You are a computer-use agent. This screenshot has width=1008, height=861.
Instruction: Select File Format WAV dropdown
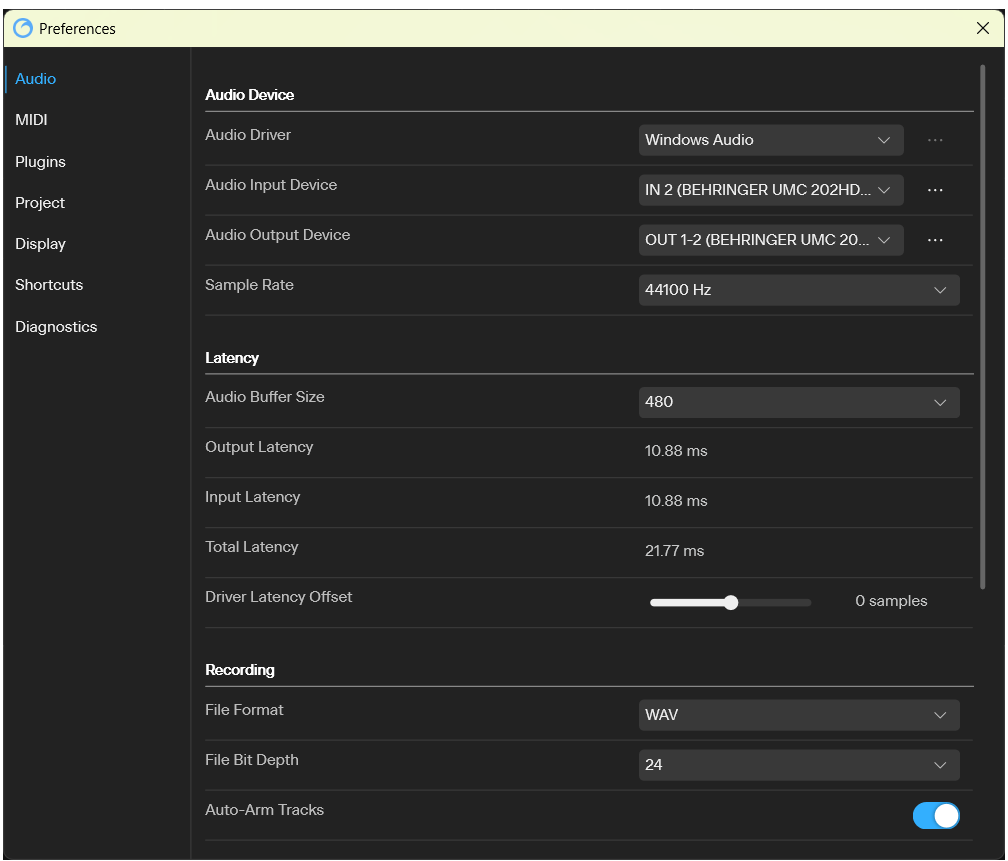point(798,715)
